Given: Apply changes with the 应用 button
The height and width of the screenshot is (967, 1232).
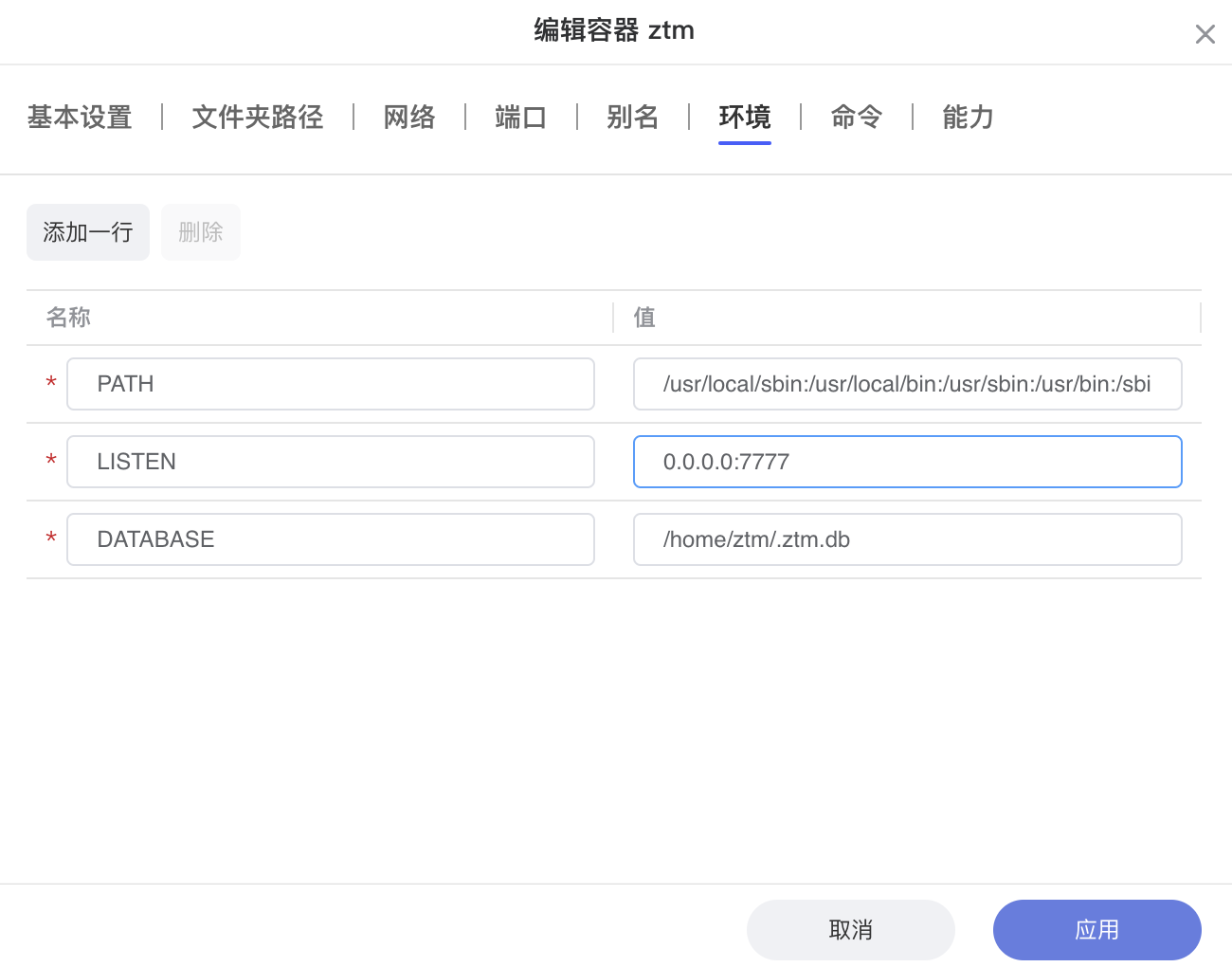Looking at the screenshot, I should pyautogui.click(x=1096, y=930).
